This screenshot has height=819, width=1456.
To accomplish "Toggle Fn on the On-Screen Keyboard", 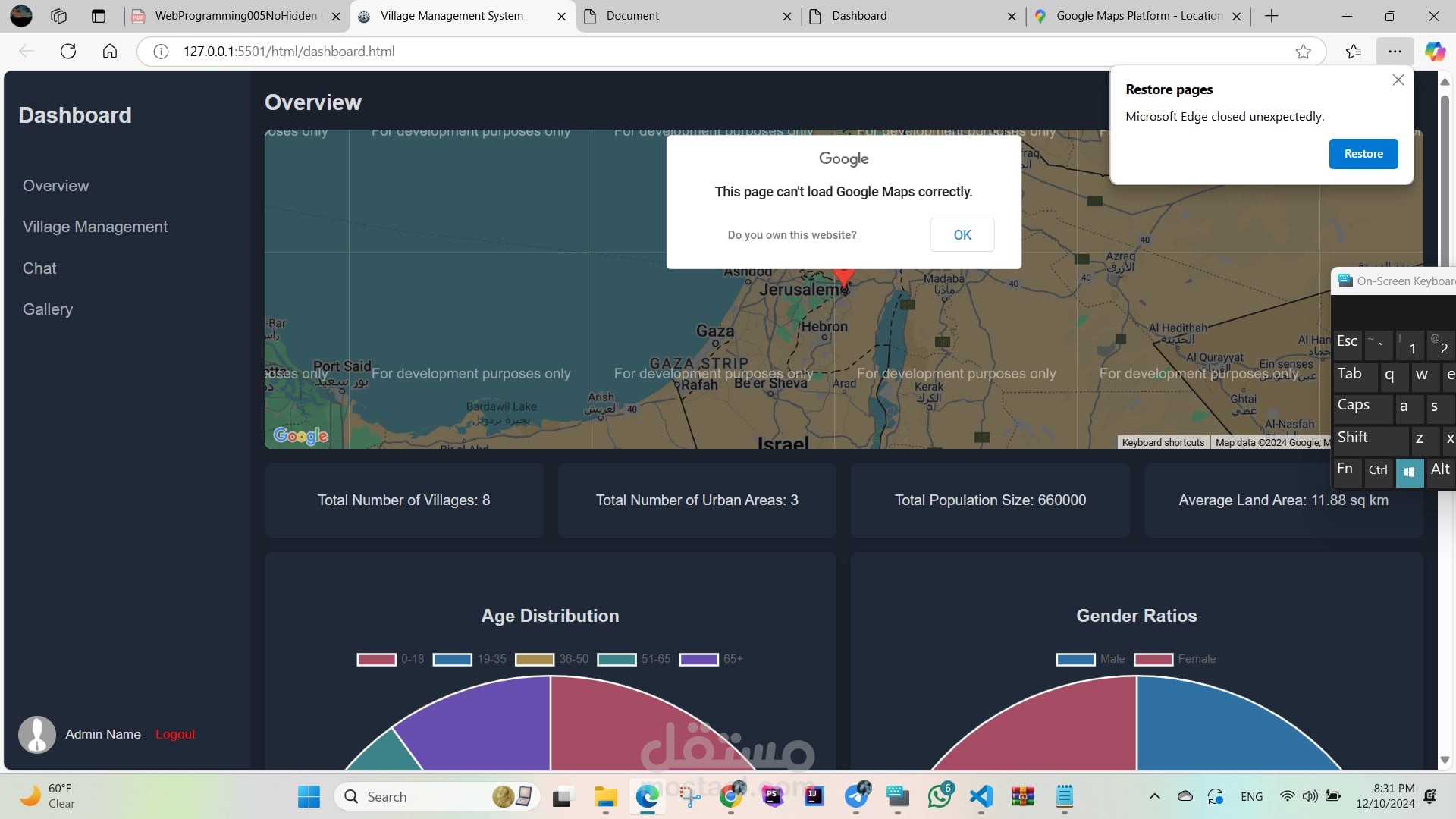I will tap(1346, 471).
